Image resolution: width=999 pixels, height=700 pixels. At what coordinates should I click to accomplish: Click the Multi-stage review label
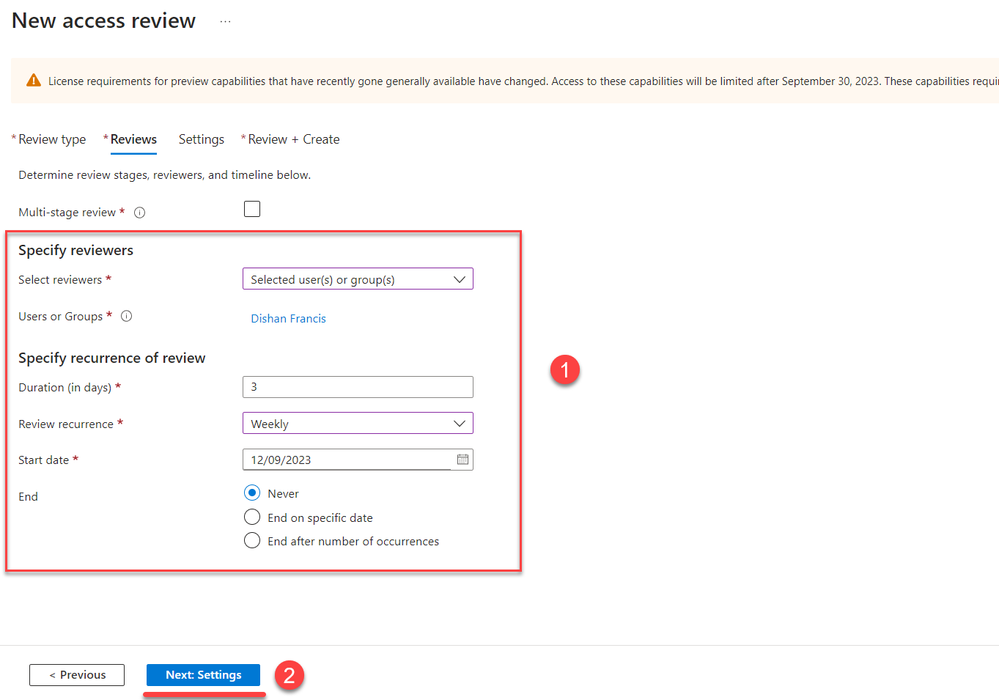click(x=67, y=213)
